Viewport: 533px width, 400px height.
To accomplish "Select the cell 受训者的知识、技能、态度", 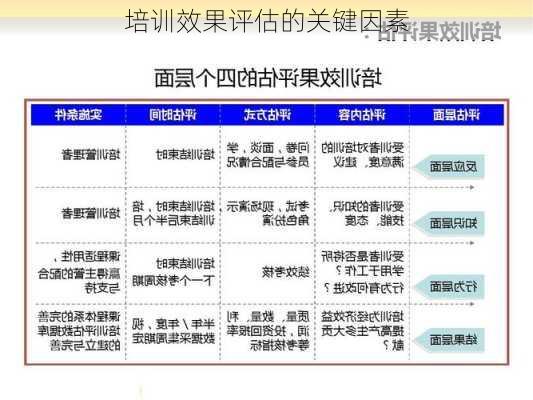I will (366, 214).
